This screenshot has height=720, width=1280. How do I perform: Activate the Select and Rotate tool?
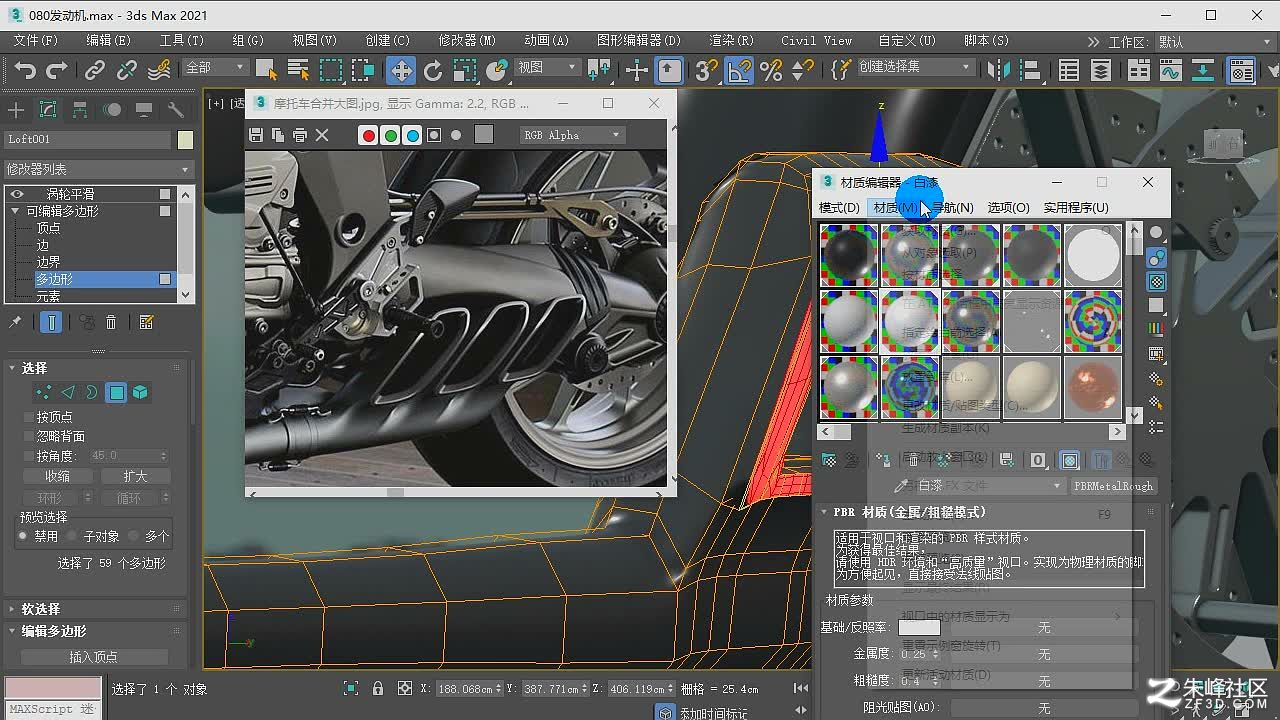[x=433, y=70]
